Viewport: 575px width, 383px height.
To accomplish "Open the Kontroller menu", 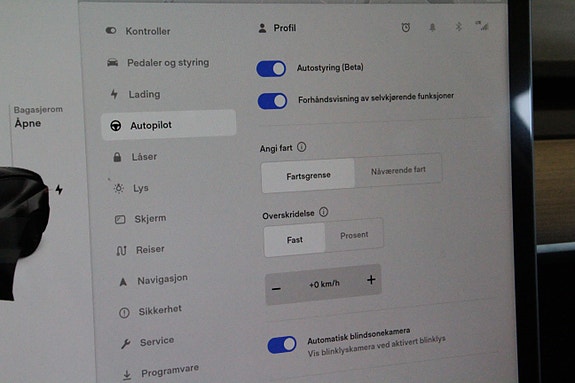I will tap(138, 31).
